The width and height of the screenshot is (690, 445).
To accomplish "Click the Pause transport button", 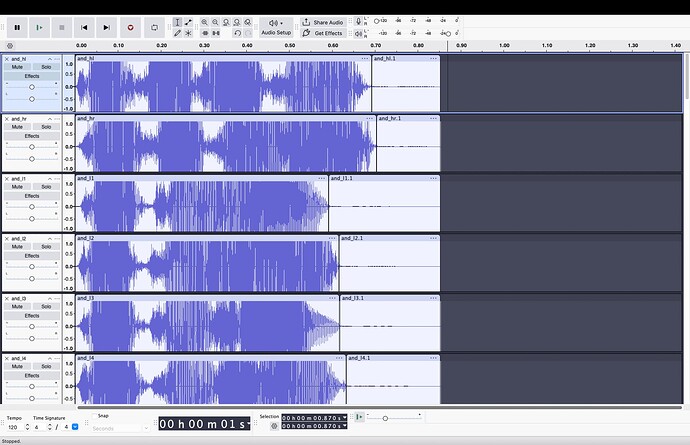I will pyautogui.click(x=17, y=28).
